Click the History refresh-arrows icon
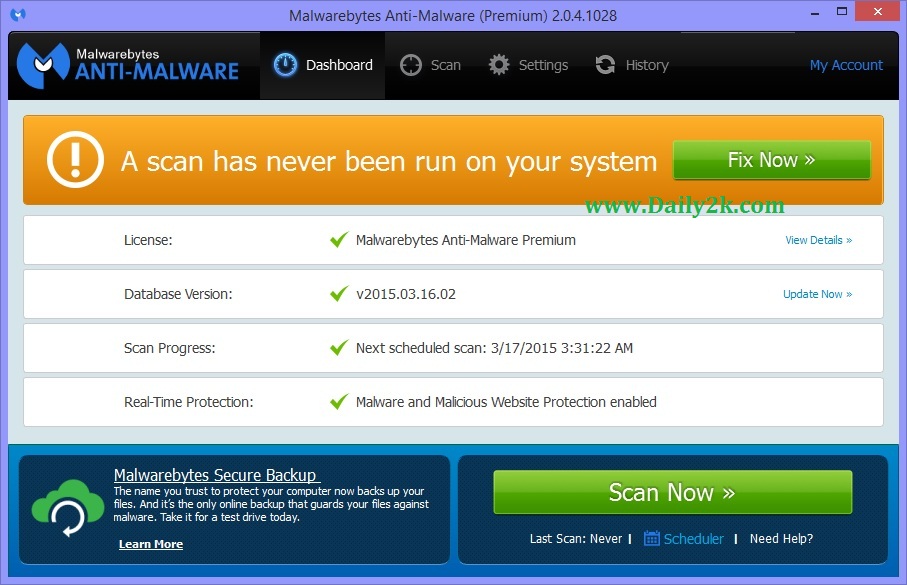The width and height of the screenshot is (907, 585). tap(605, 65)
